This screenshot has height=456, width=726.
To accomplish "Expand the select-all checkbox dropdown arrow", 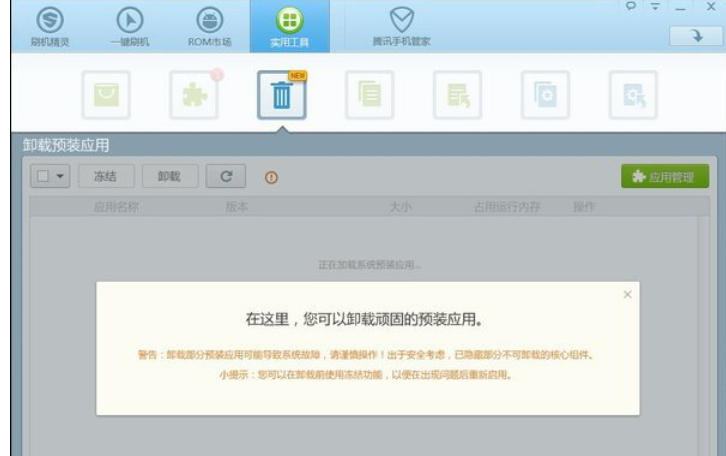I will [60, 177].
